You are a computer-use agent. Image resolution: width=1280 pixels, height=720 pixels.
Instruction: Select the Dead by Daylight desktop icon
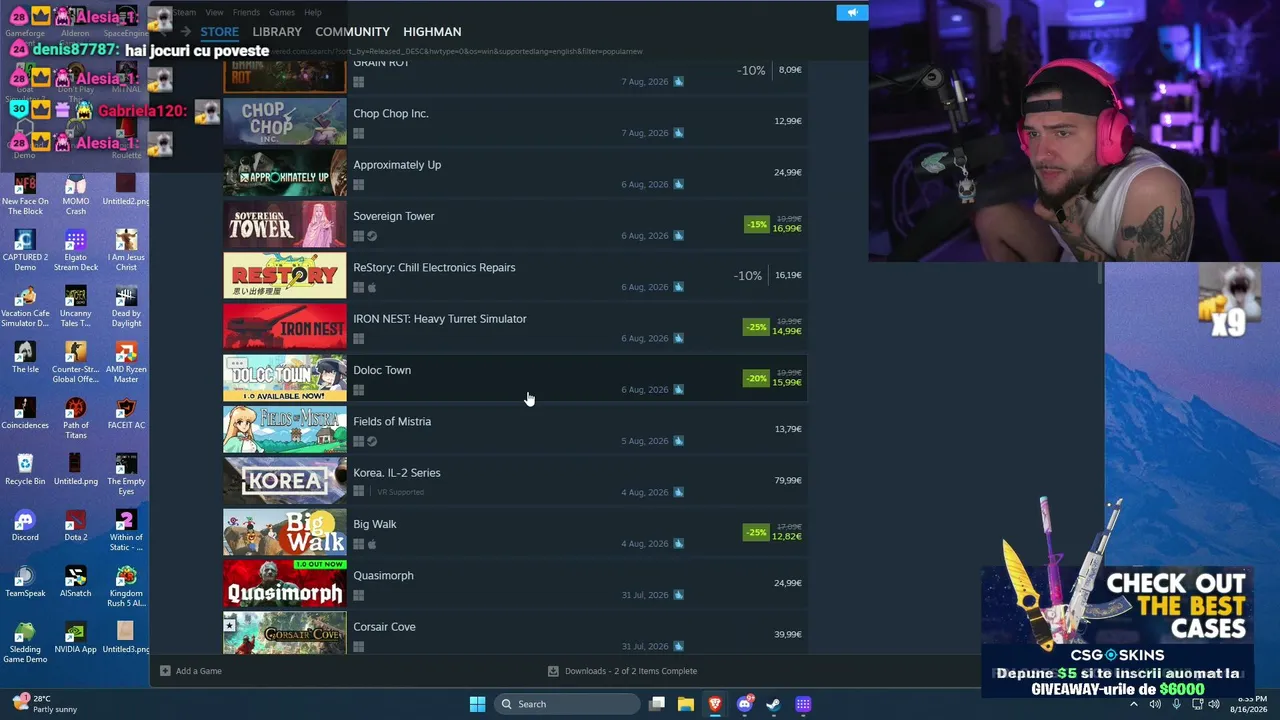pyautogui.click(x=126, y=306)
